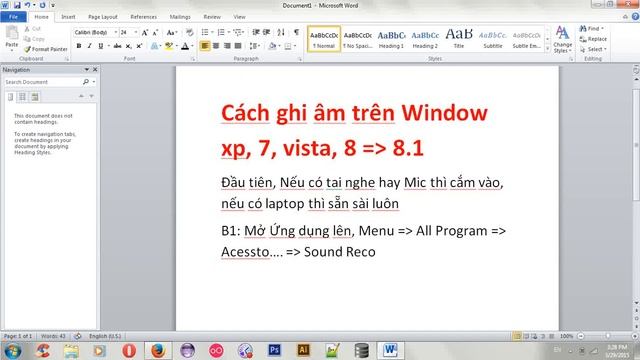Open the Font dialog launcher
640x360 pixels.
pyautogui.click(x=193, y=59)
